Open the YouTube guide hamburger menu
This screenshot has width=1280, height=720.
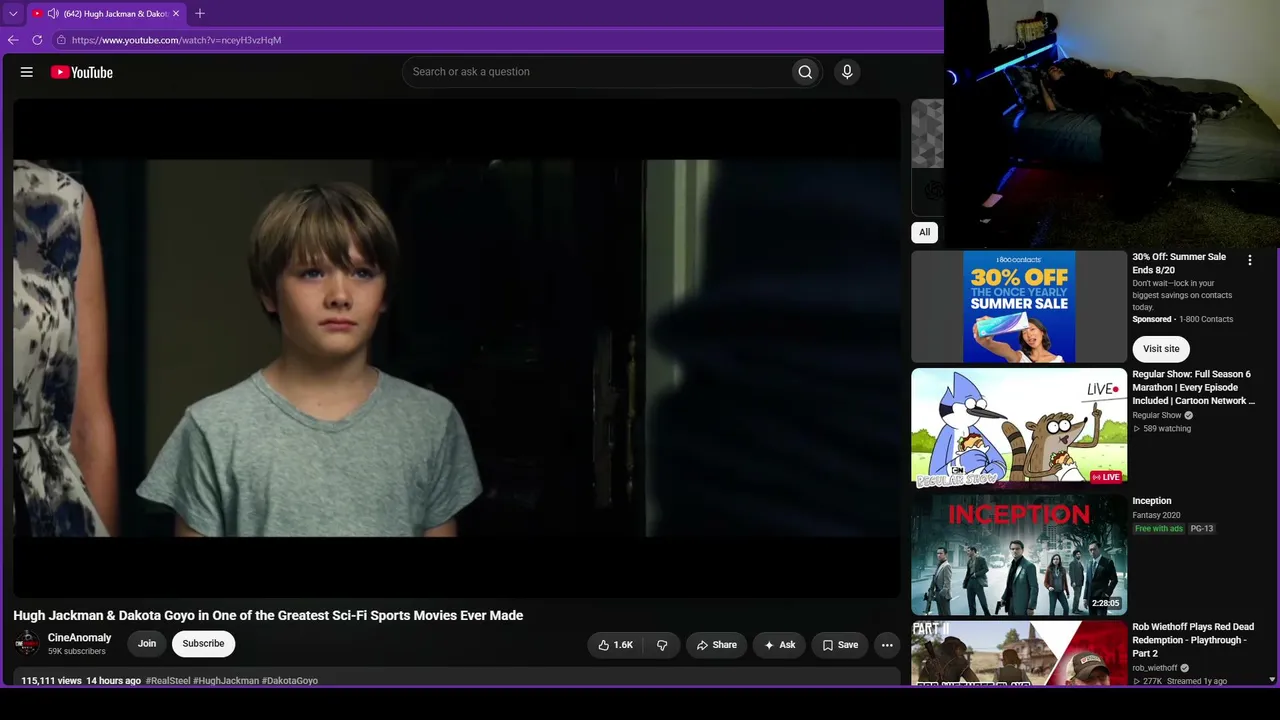pos(27,72)
